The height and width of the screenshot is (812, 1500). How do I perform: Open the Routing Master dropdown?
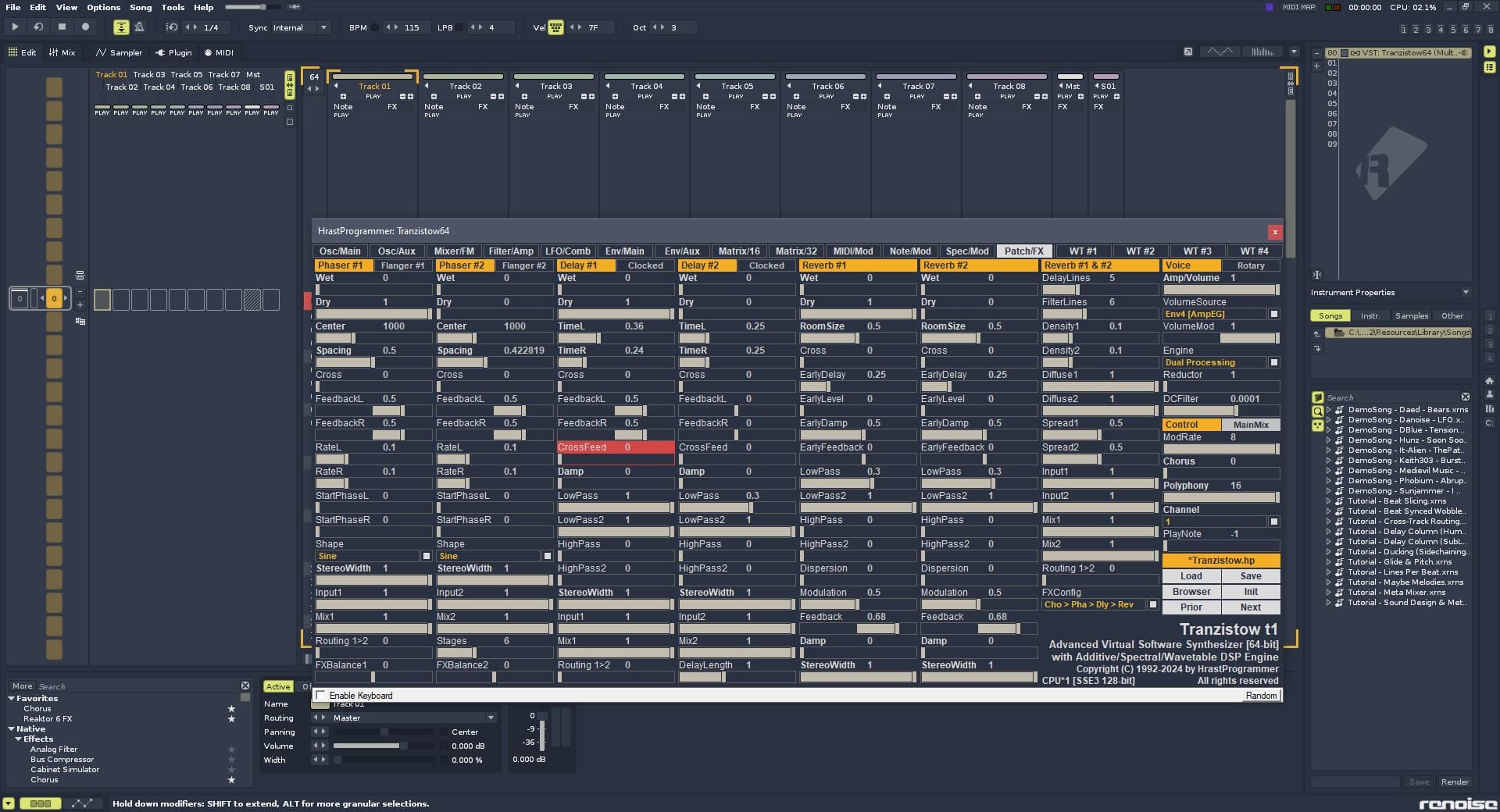pyautogui.click(x=414, y=718)
